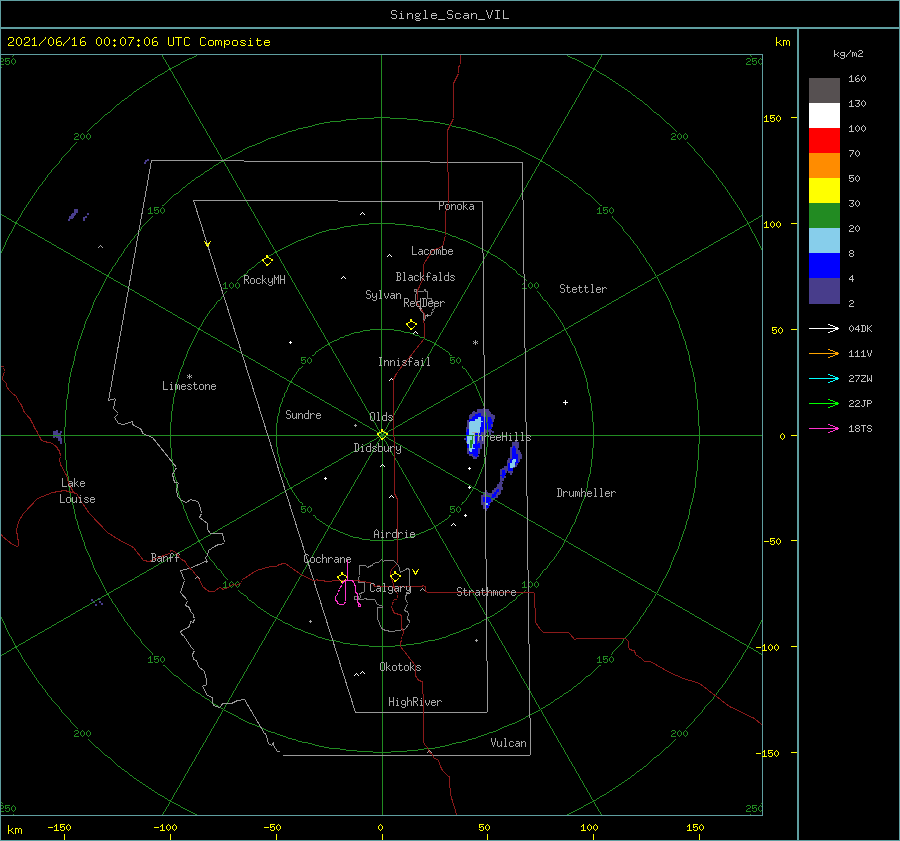Click the Calgary city label
Screen dimensions: 900x841
(390, 588)
